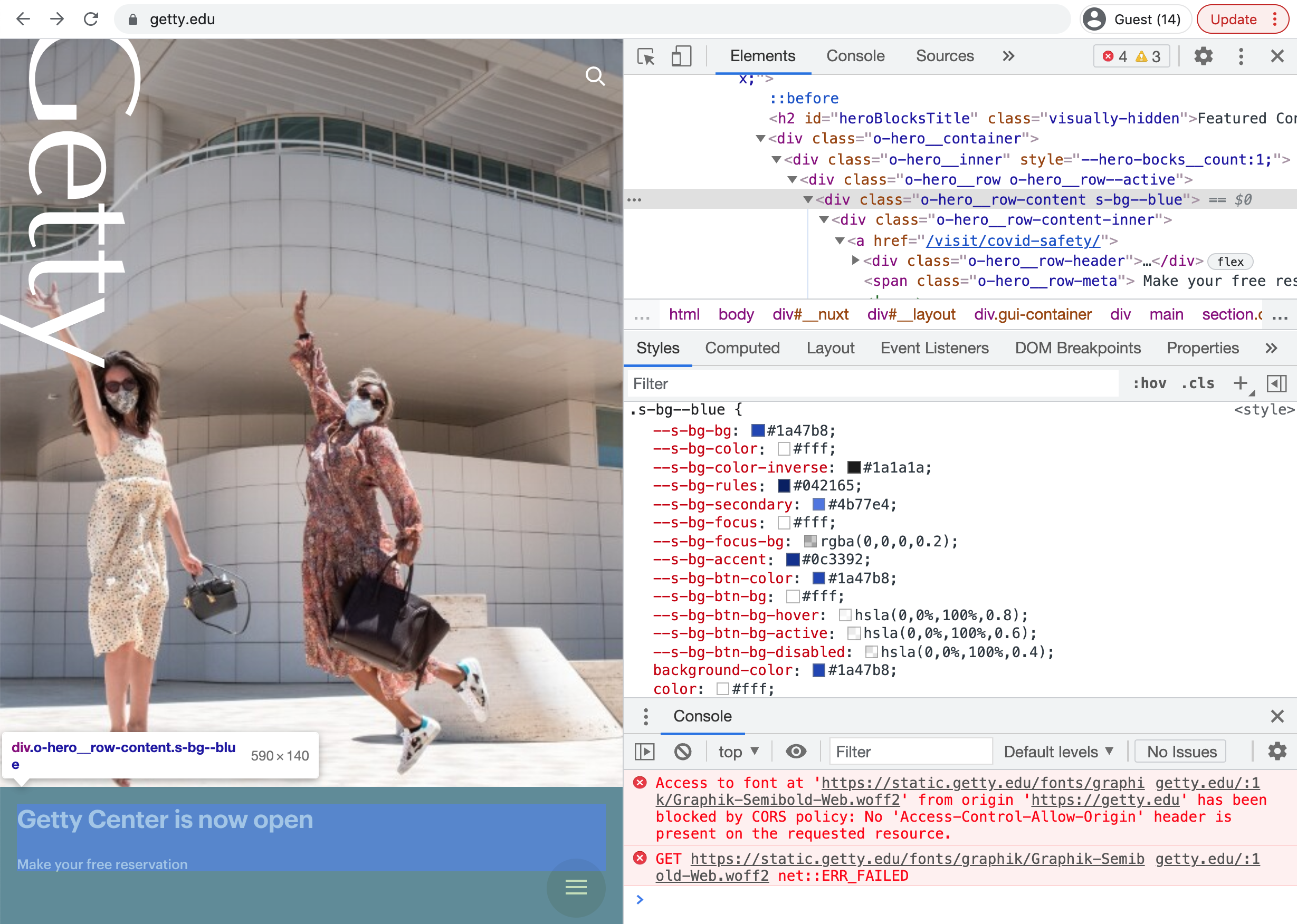Clear the console with the block icon
The image size is (1297, 924).
(682, 752)
